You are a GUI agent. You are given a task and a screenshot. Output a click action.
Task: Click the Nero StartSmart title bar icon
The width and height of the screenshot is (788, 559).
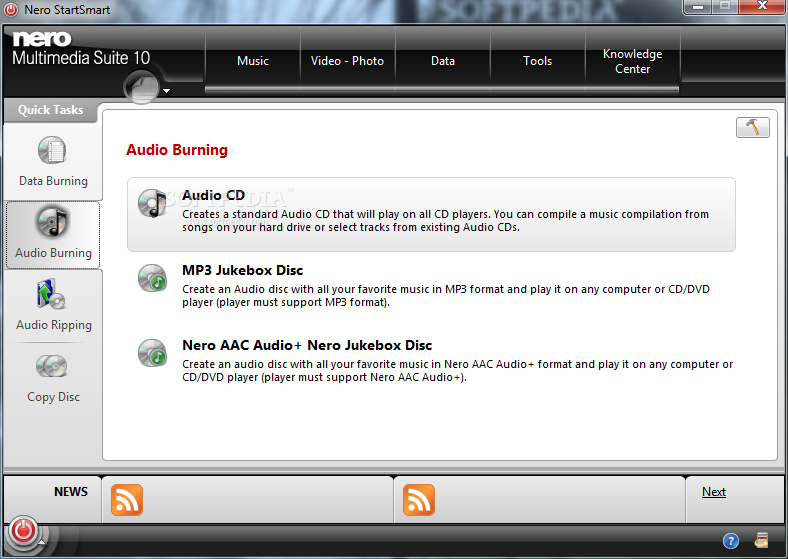tap(11, 10)
